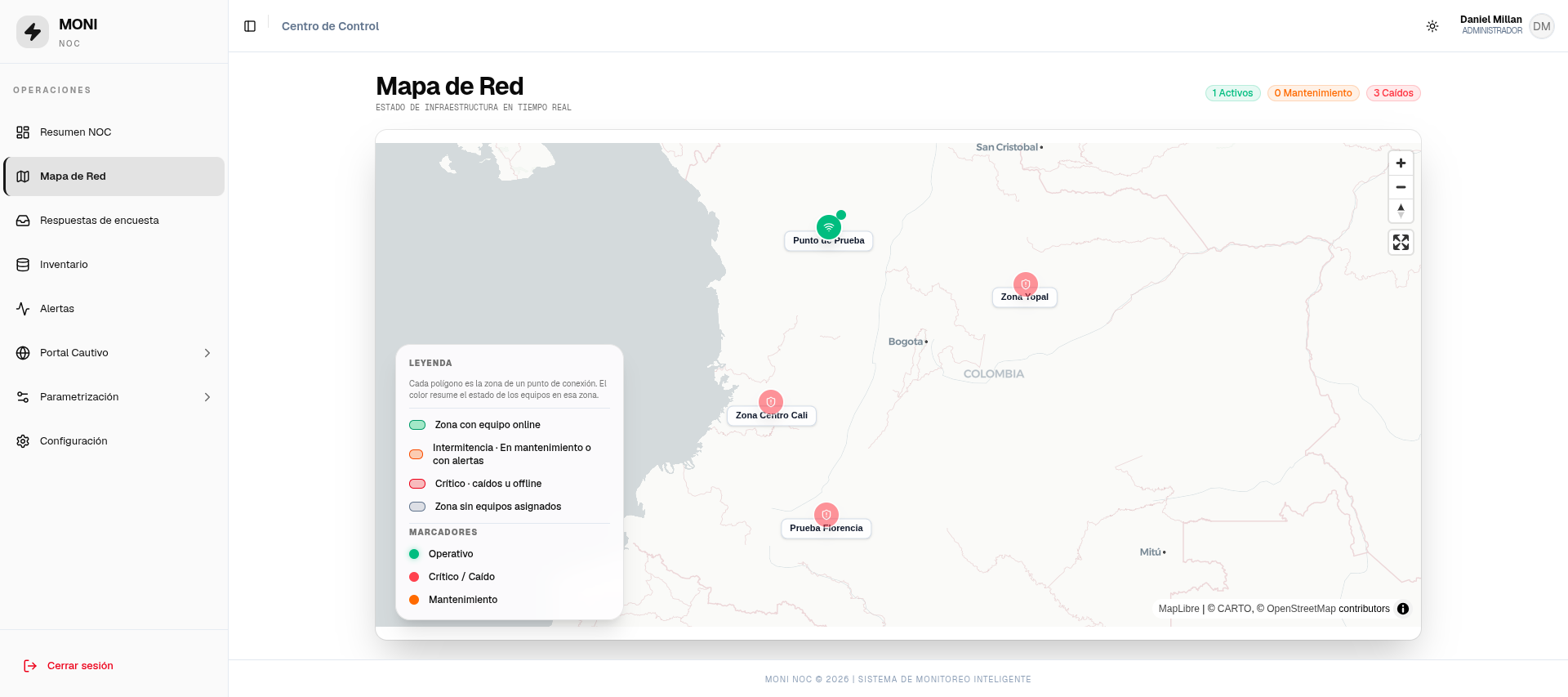The width and height of the screenshot is (1568, 697).
Task: Open the DM user avatar
Action: 1542,26
